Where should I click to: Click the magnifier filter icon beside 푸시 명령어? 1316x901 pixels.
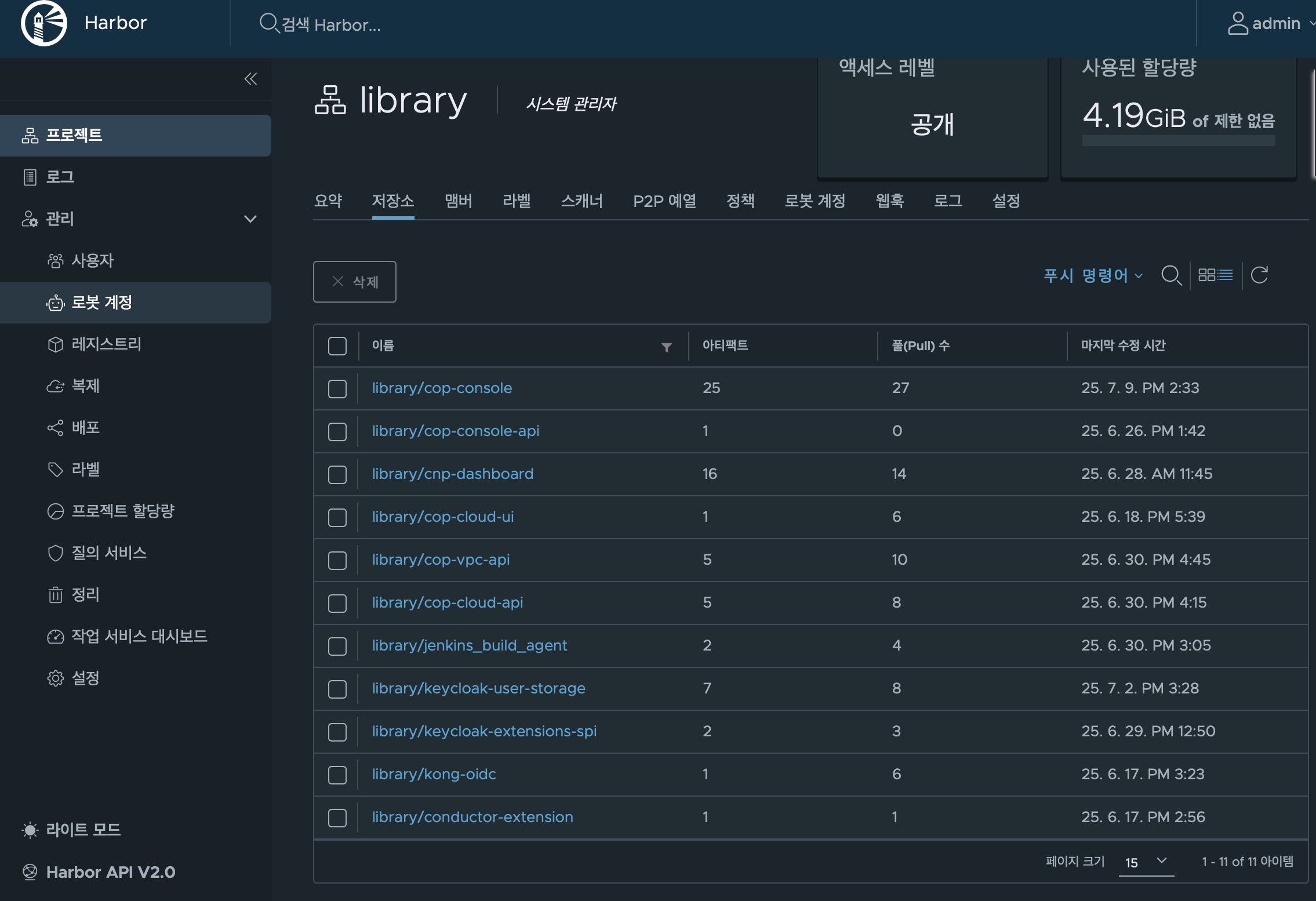coord(1171,275)
